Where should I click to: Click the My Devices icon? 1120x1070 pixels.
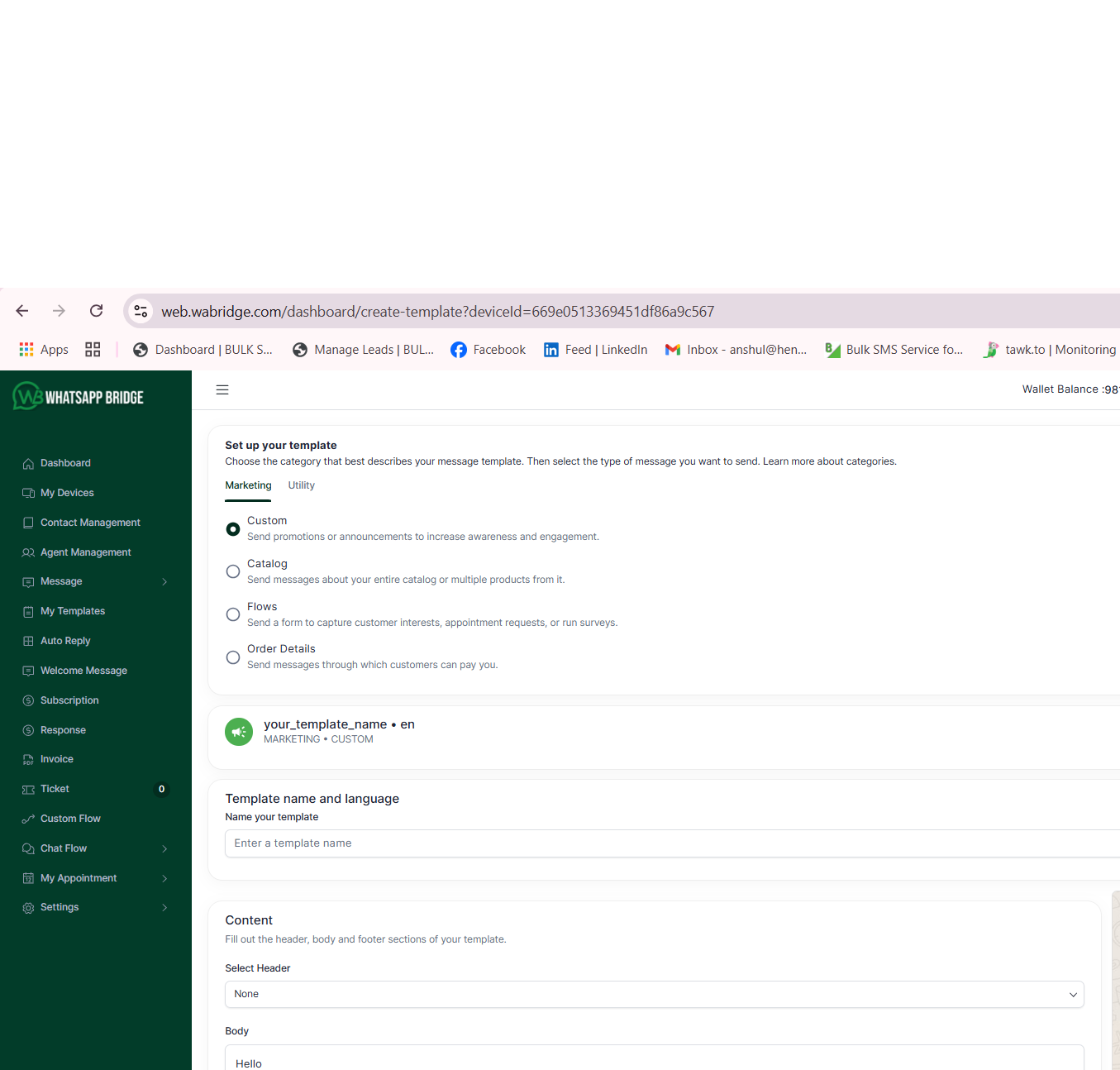28,493
